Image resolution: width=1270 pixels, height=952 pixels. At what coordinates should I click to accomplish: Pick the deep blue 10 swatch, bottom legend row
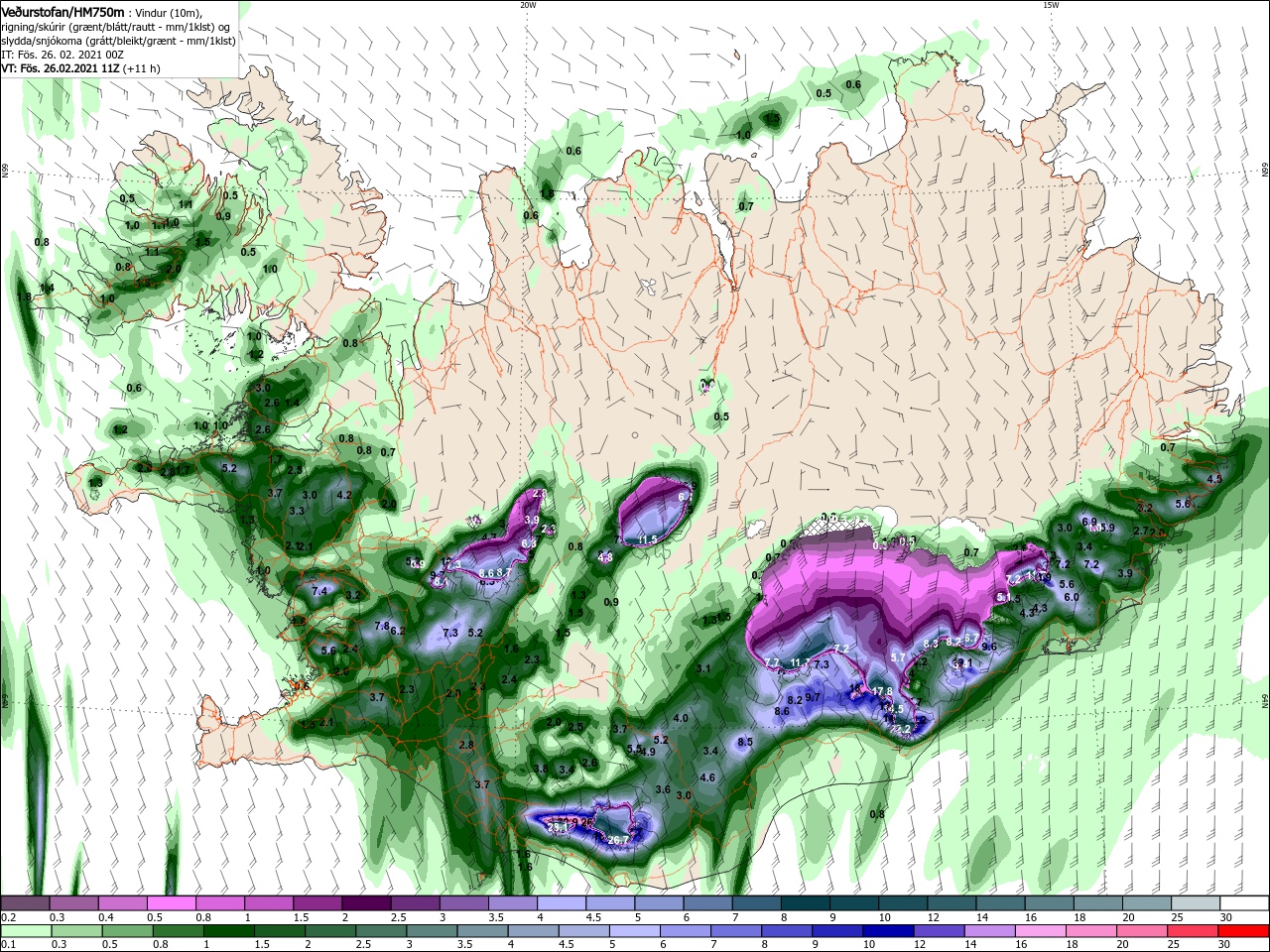pyautogui.click(x=886, y=931)
